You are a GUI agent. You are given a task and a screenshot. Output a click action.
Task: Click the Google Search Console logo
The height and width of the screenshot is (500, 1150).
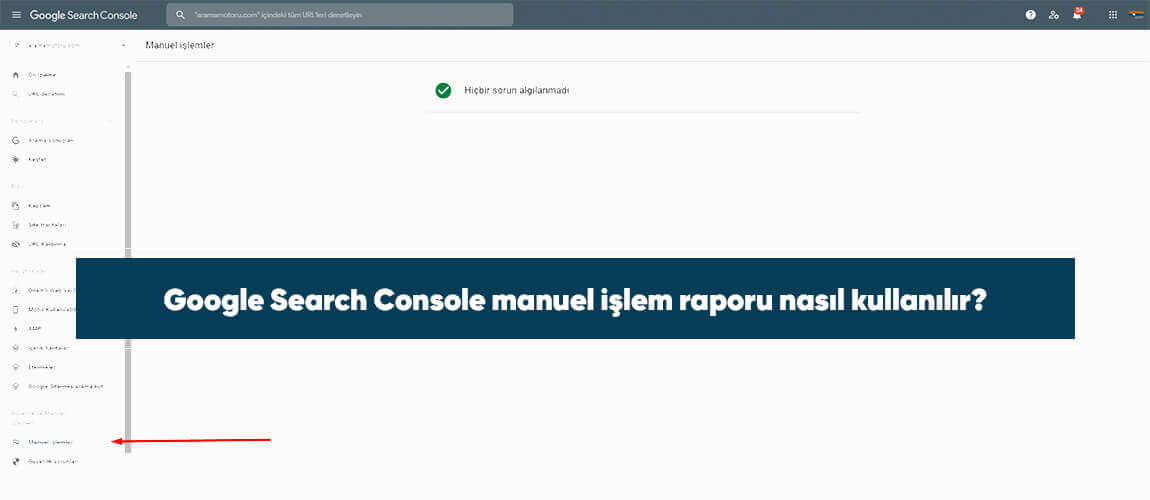83,15
